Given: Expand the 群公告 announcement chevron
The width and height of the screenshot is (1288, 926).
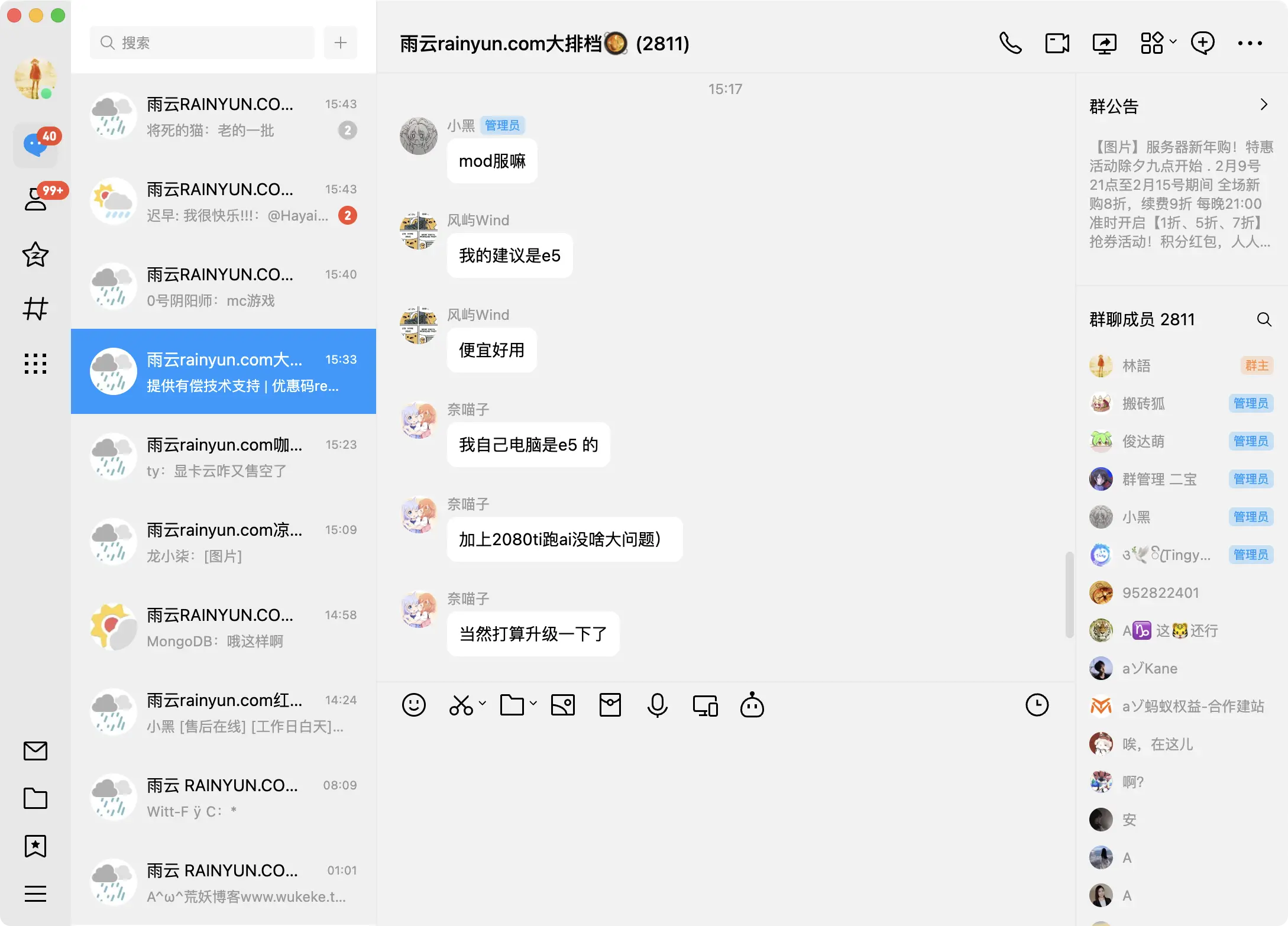Looking at the screenshot, I should 1264,105.
